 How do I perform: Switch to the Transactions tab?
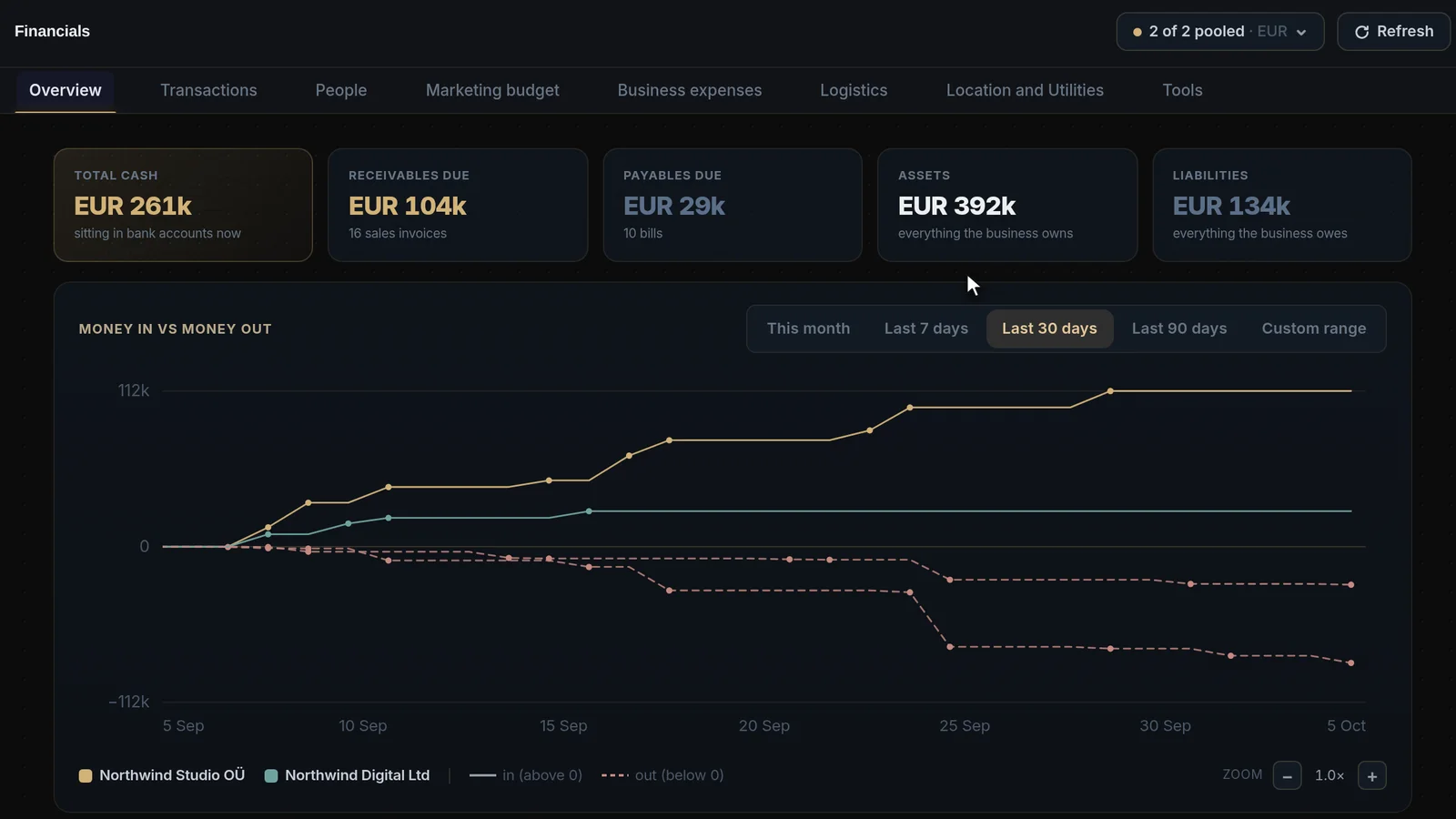pyautogui.click(x=208, y=90)
